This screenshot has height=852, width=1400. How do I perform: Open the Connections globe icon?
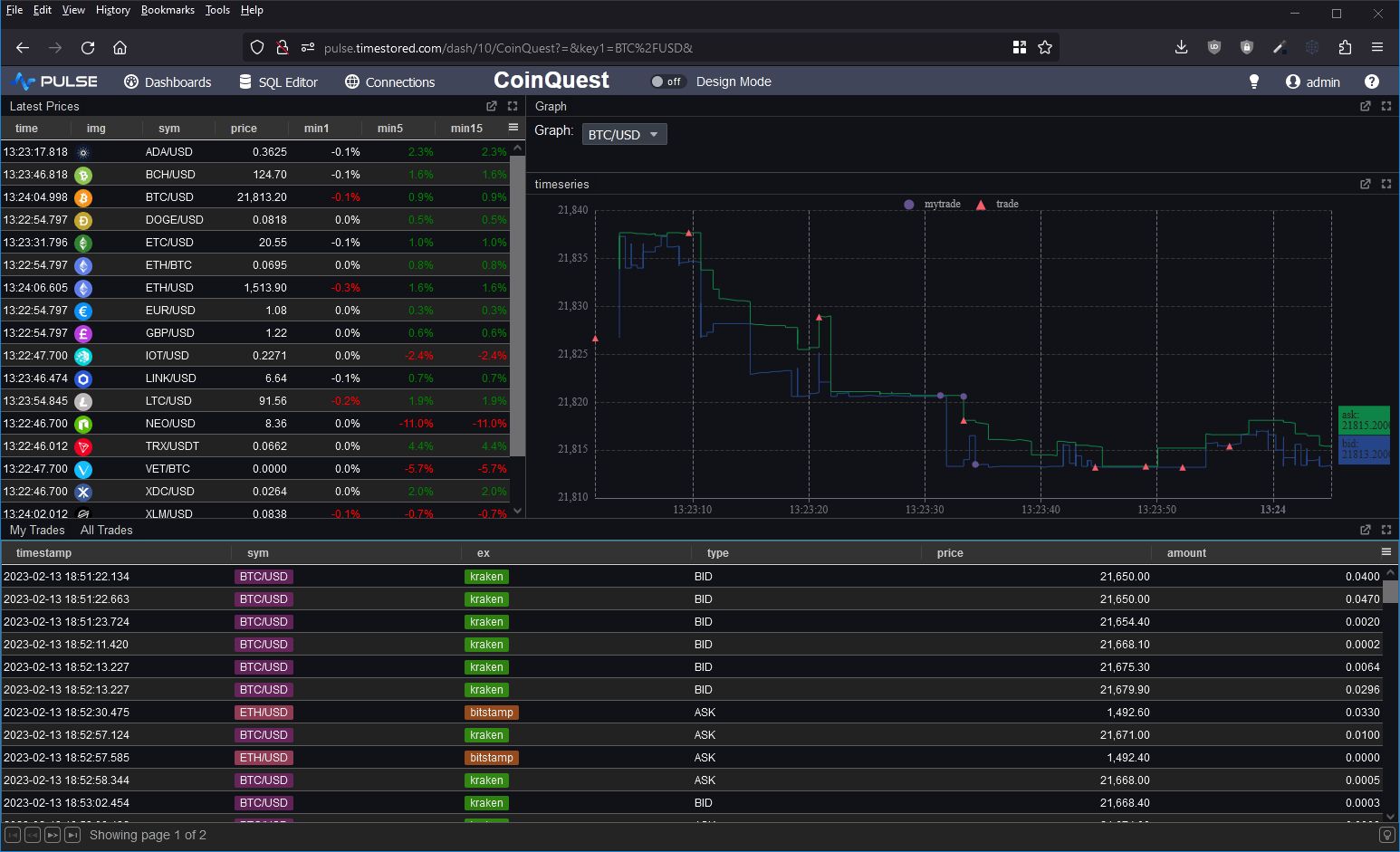[351, 81]
